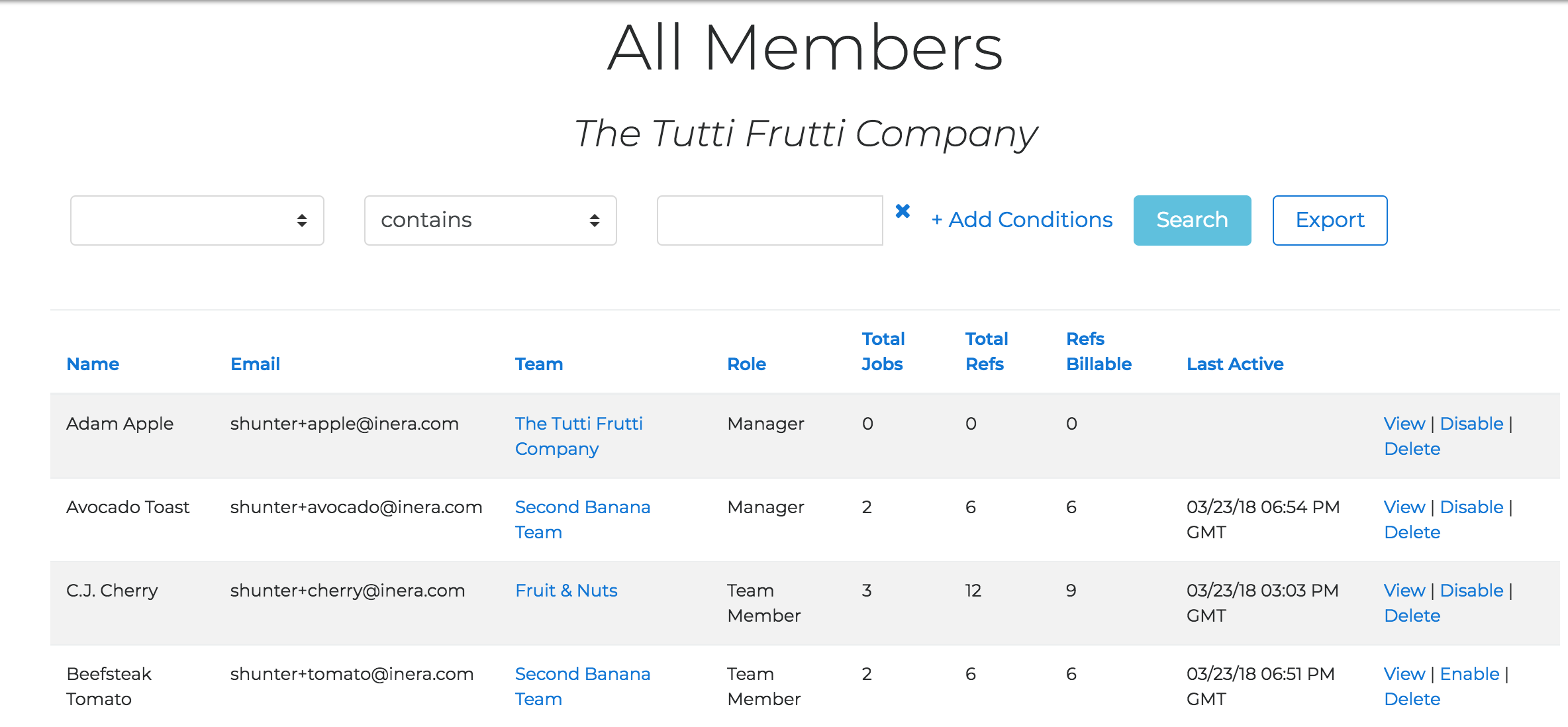
Task: Click the Export button
Action: tap(1330, 220)
